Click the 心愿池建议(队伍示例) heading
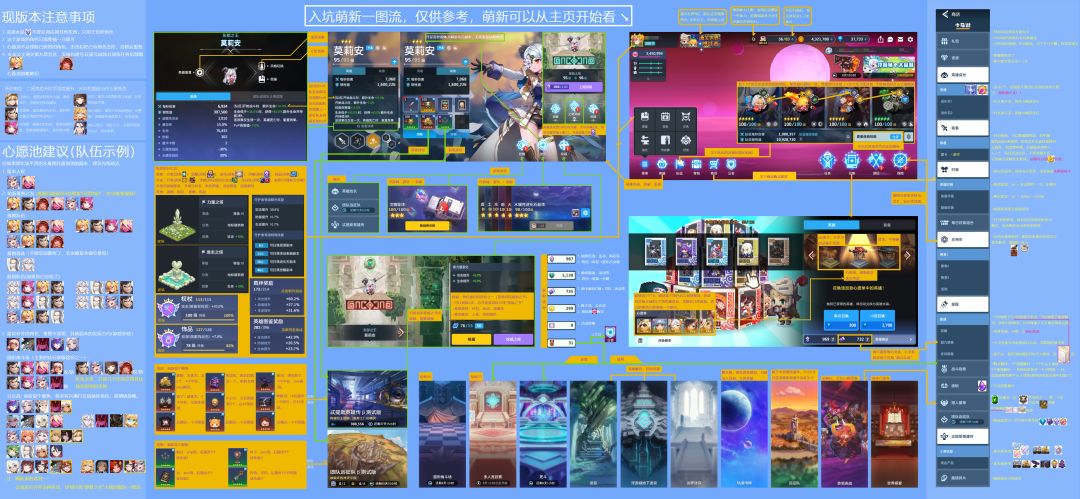This screenshot has width=1080, height=499. pos(70,151)
